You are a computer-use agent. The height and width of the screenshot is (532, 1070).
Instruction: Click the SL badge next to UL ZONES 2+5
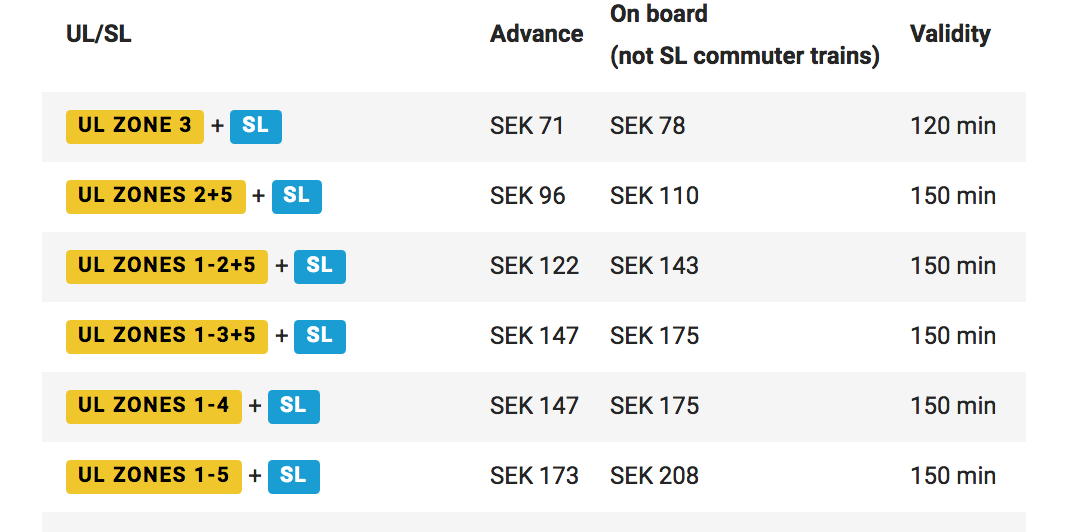click(296, 196)
